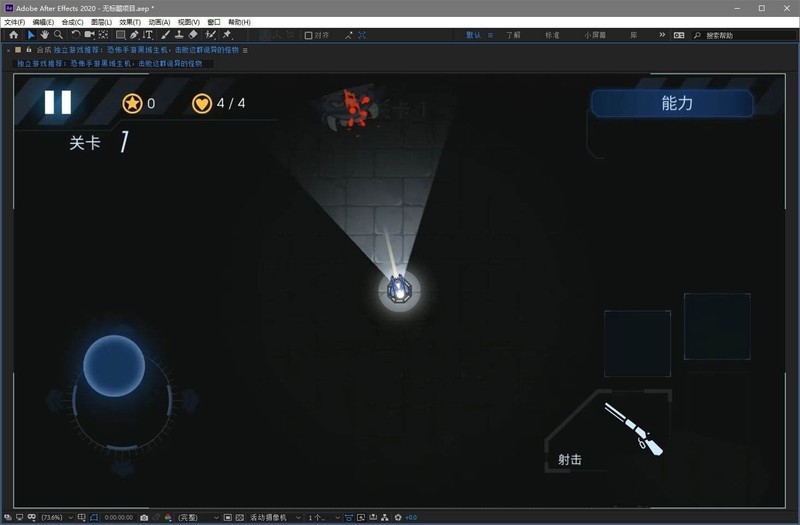
Task: Switch to the 标准 workspace
Action: click(552, 35)
